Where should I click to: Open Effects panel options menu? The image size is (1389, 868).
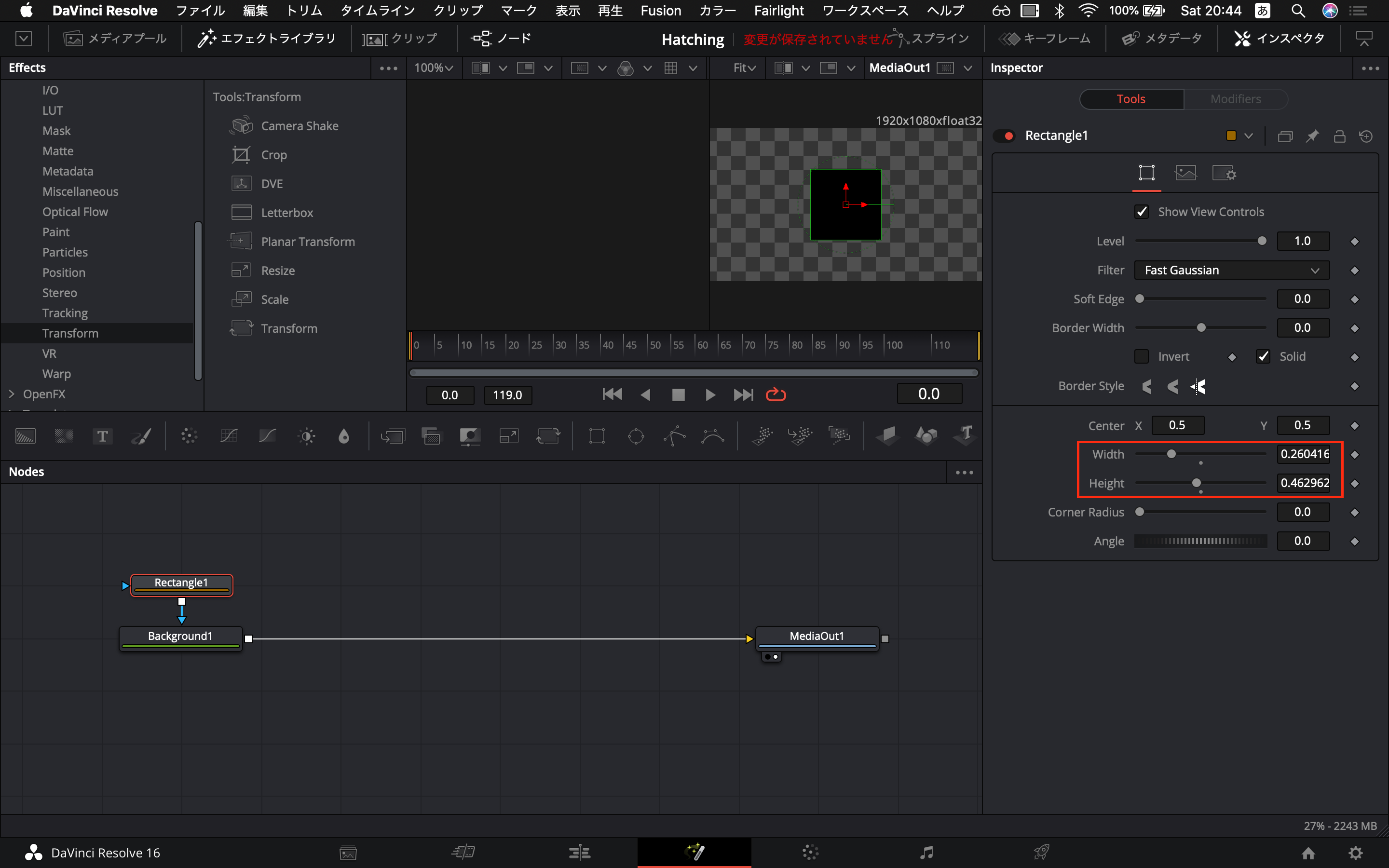[x=389, y=68]
